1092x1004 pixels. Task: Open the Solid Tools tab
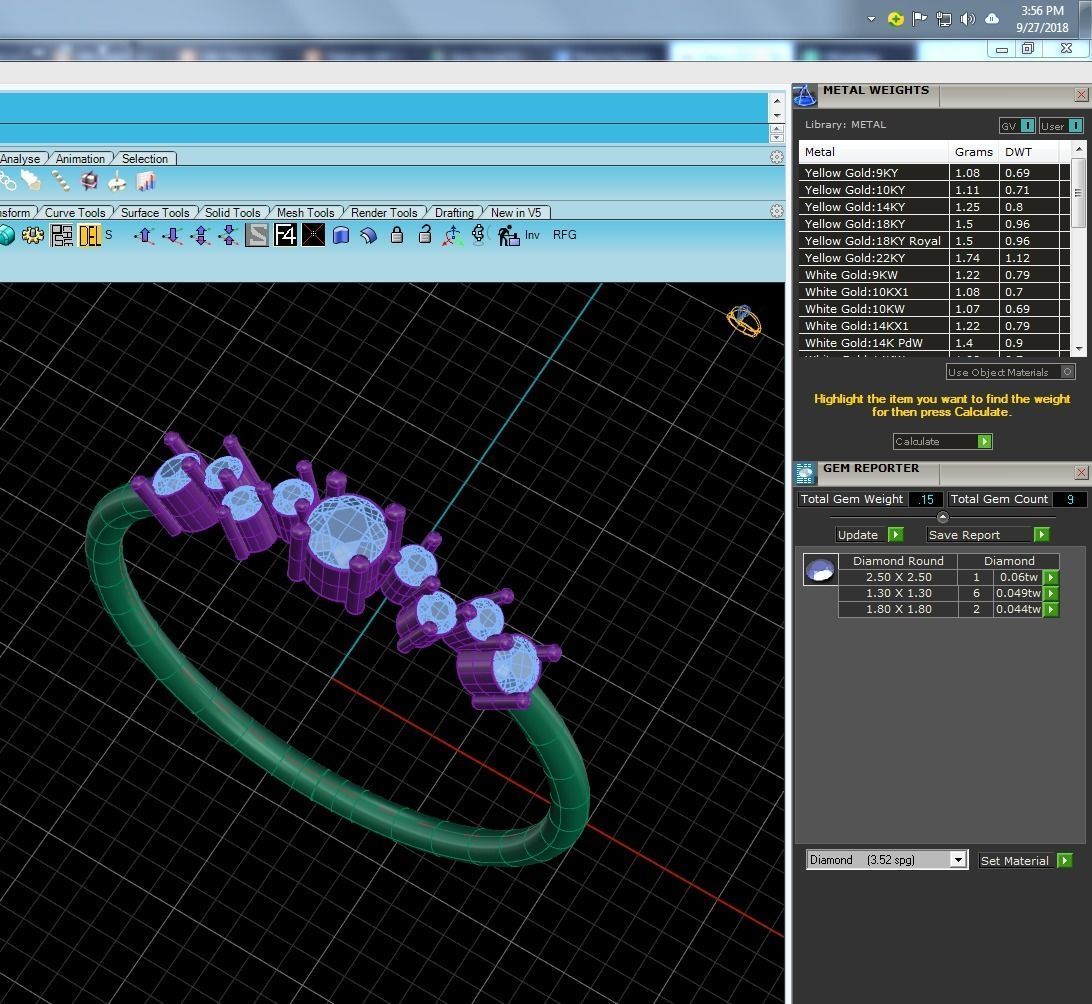[x=233, y=212]
